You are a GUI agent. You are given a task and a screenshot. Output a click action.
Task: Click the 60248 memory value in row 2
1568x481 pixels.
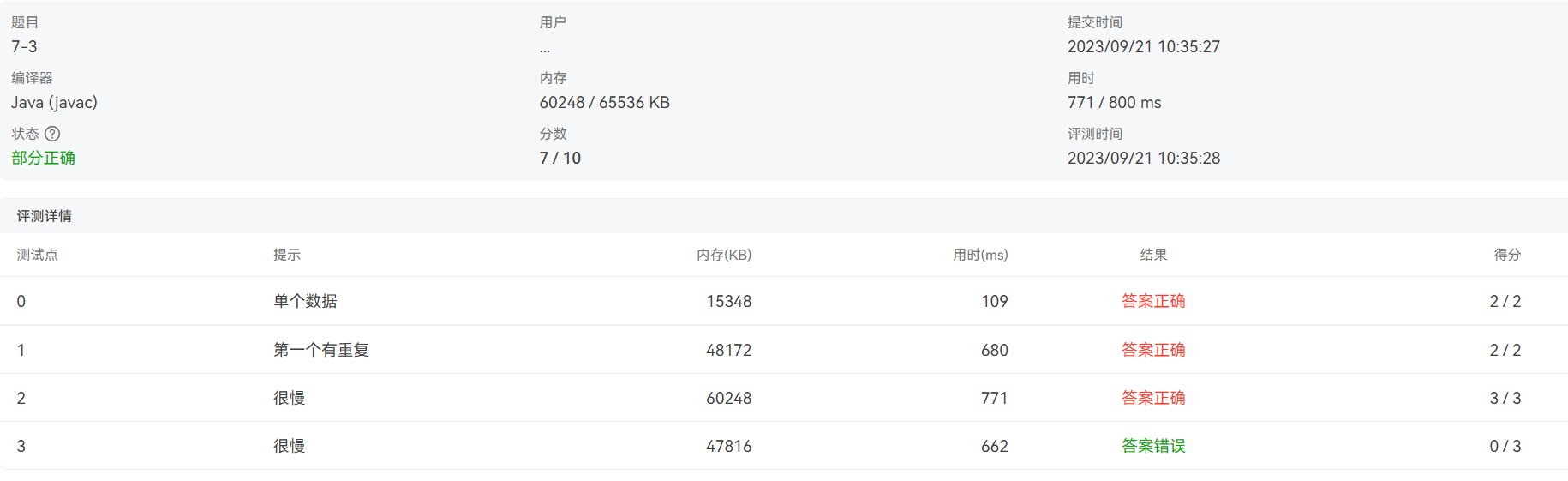(x=728, y=398)
